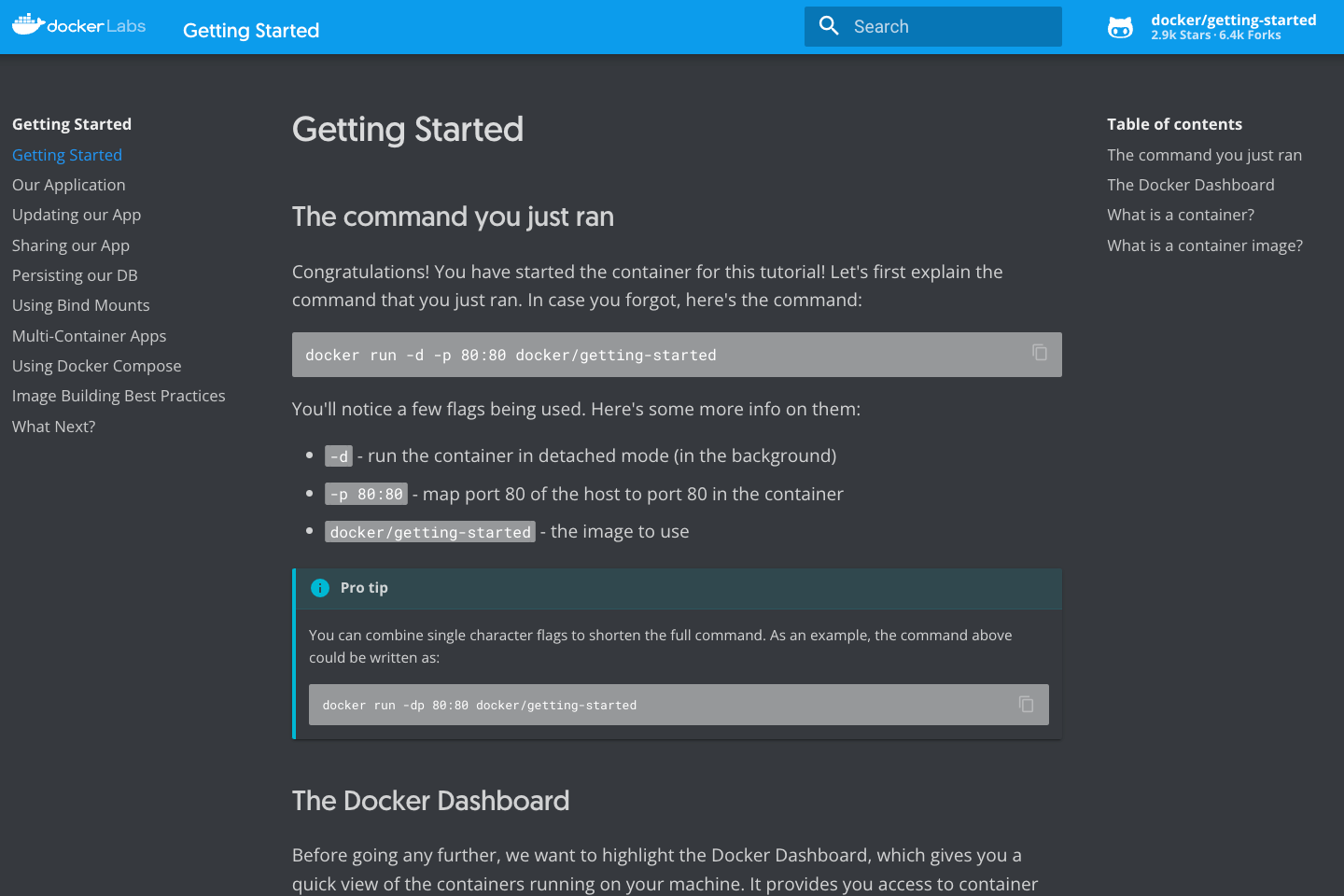Go to What Next? page
The image size is (1344, 896).
54,427
